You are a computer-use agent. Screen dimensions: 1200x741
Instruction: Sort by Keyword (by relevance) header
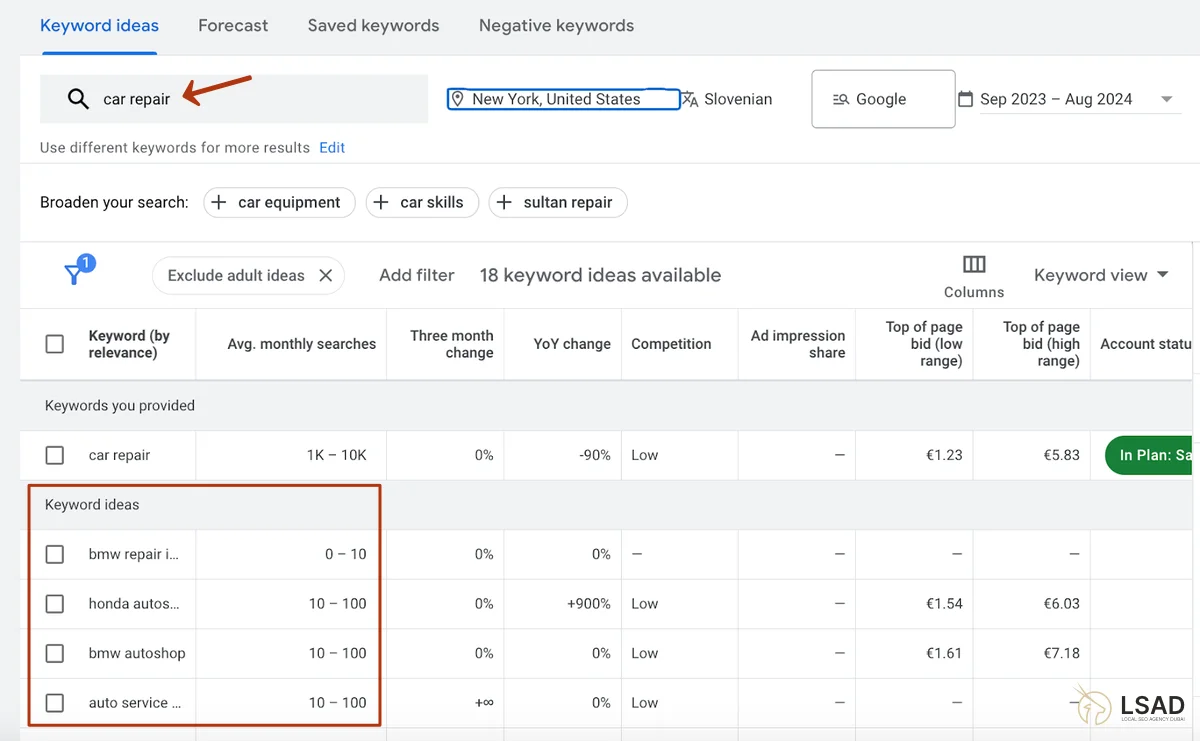coord(129,344)
